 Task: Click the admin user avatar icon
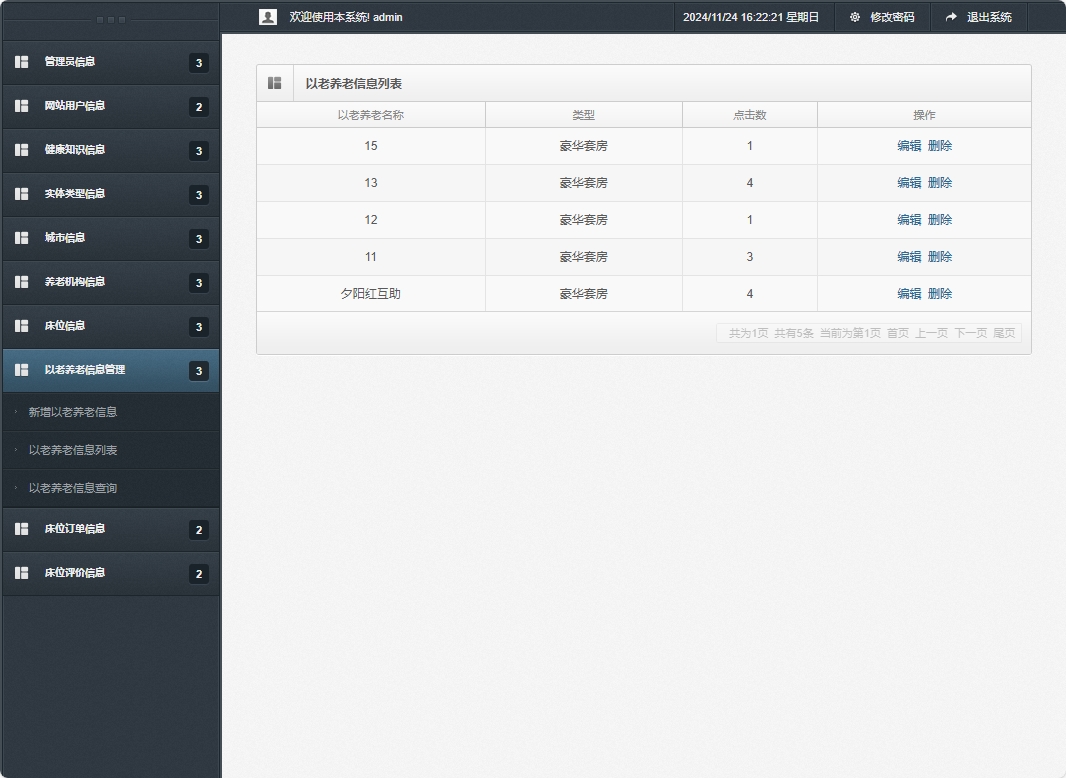tap(267, 17)
